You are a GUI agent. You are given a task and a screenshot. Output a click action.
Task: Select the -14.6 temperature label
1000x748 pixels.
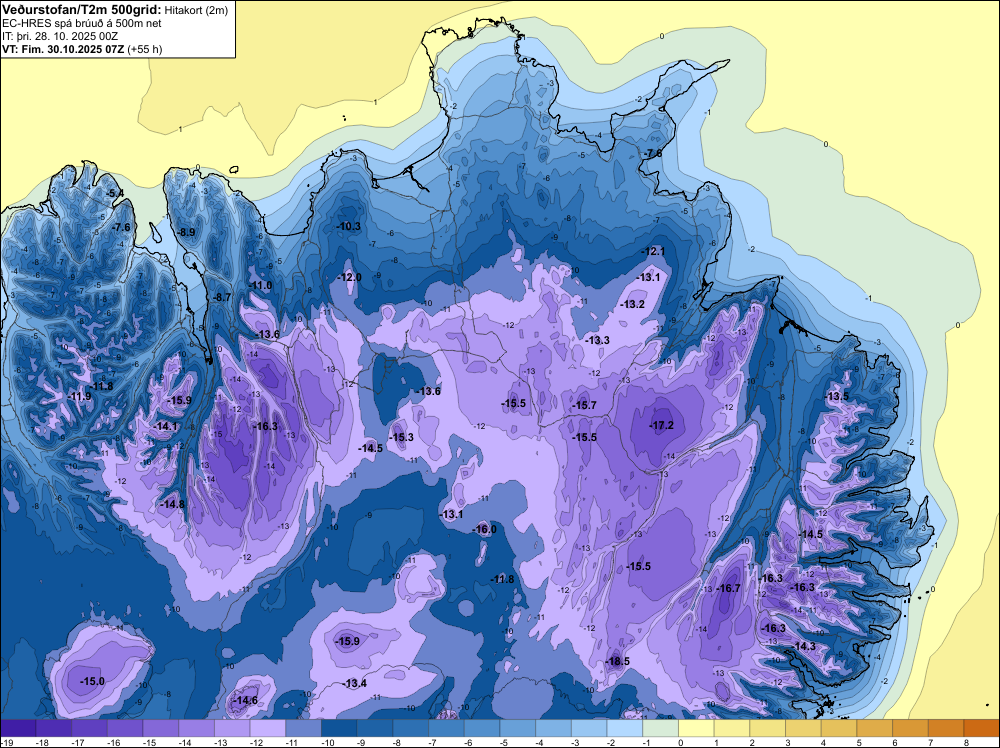click(x=246, y=700)
